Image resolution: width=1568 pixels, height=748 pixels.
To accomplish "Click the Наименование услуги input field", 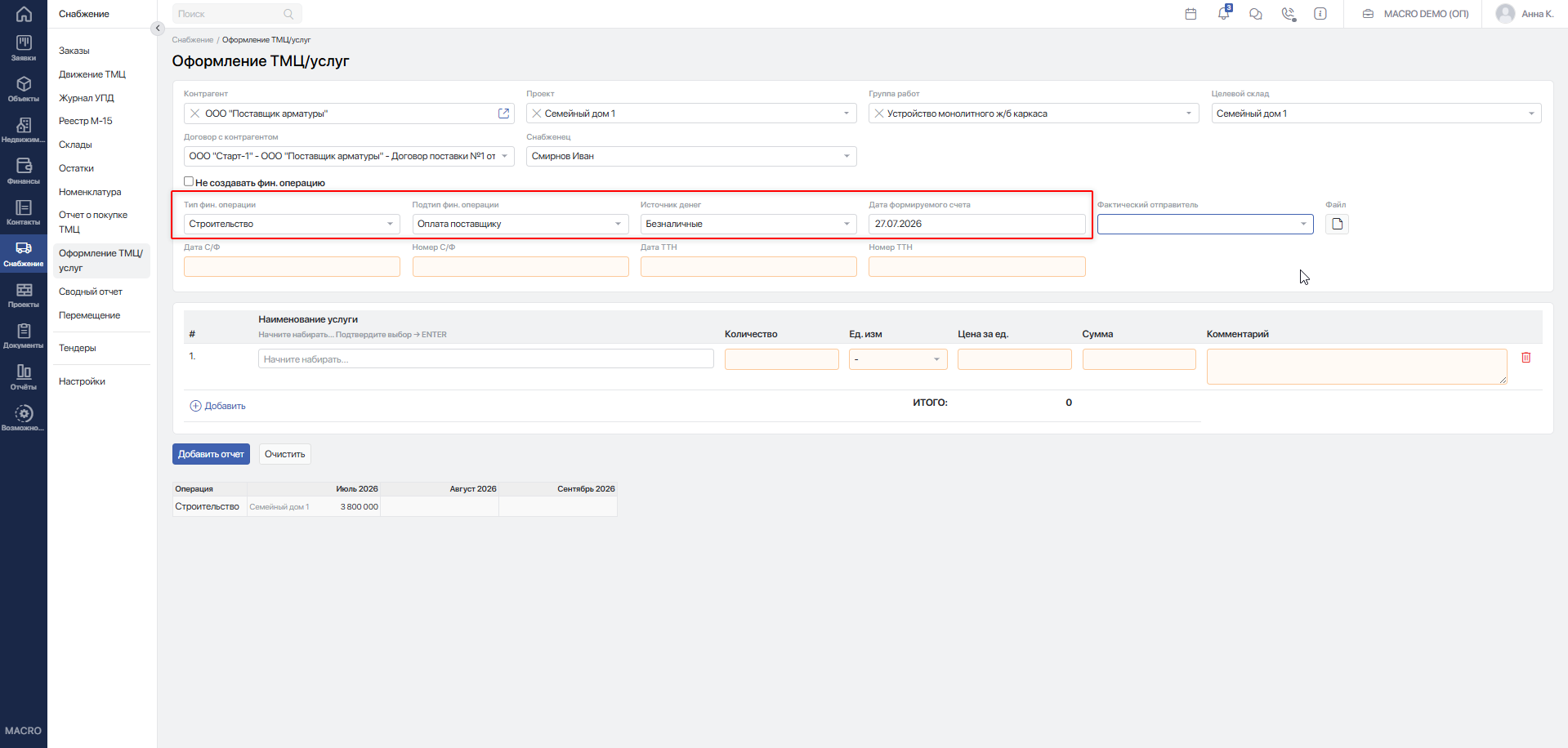I will point(485,359).
